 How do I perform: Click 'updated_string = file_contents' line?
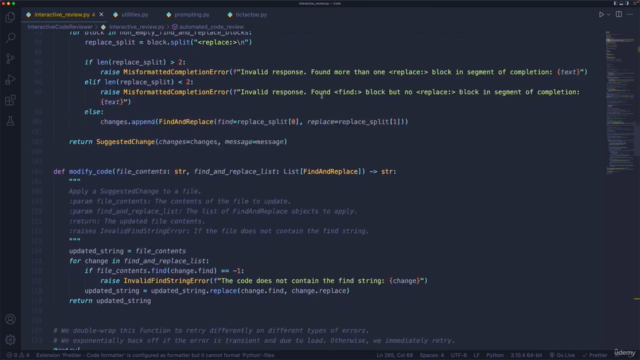click(127, 251)
